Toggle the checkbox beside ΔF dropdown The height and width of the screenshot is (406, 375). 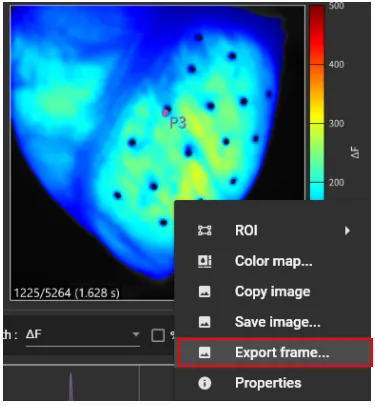point(158,335)
